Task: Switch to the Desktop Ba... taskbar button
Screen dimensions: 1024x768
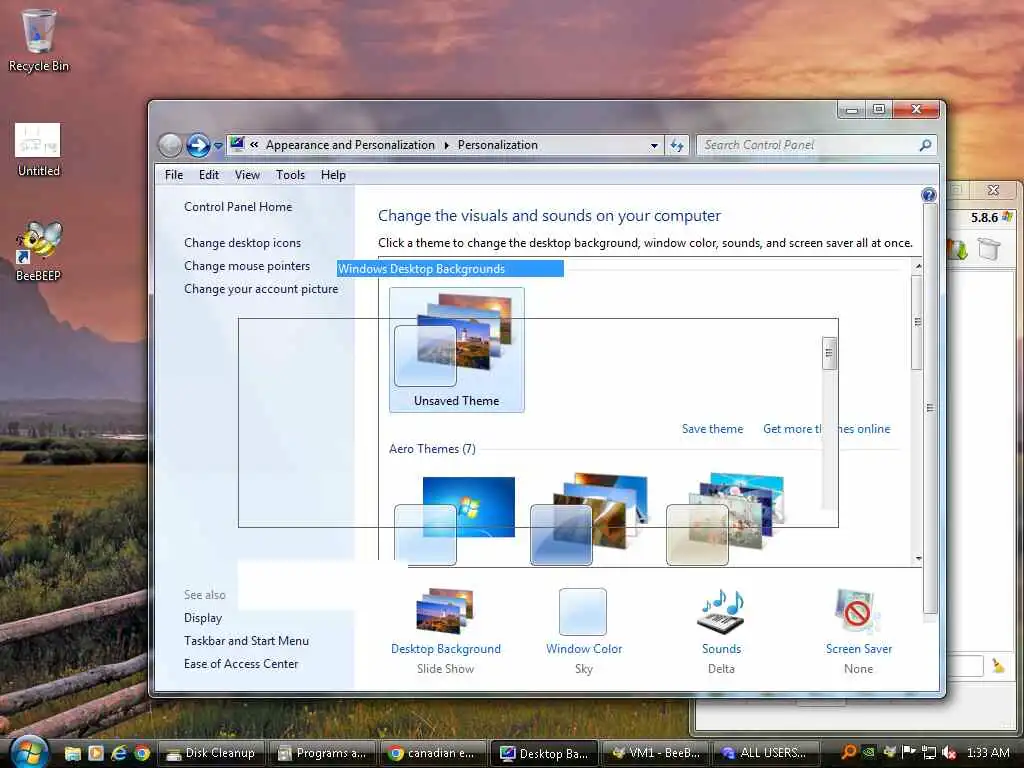Action: [545, 753]
